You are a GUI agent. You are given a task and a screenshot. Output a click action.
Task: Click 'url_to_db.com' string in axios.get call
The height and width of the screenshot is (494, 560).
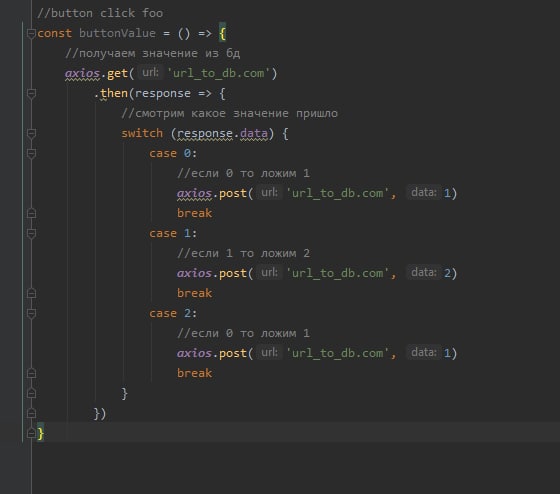tap(219, 73)
